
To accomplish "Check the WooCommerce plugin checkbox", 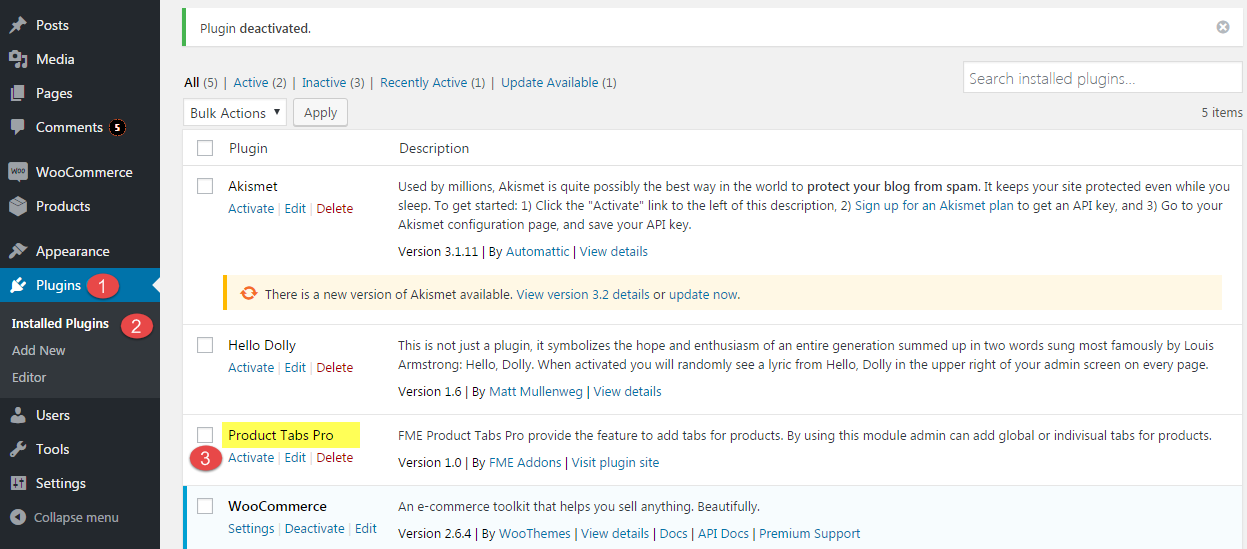I will click(x=205, y=506).
